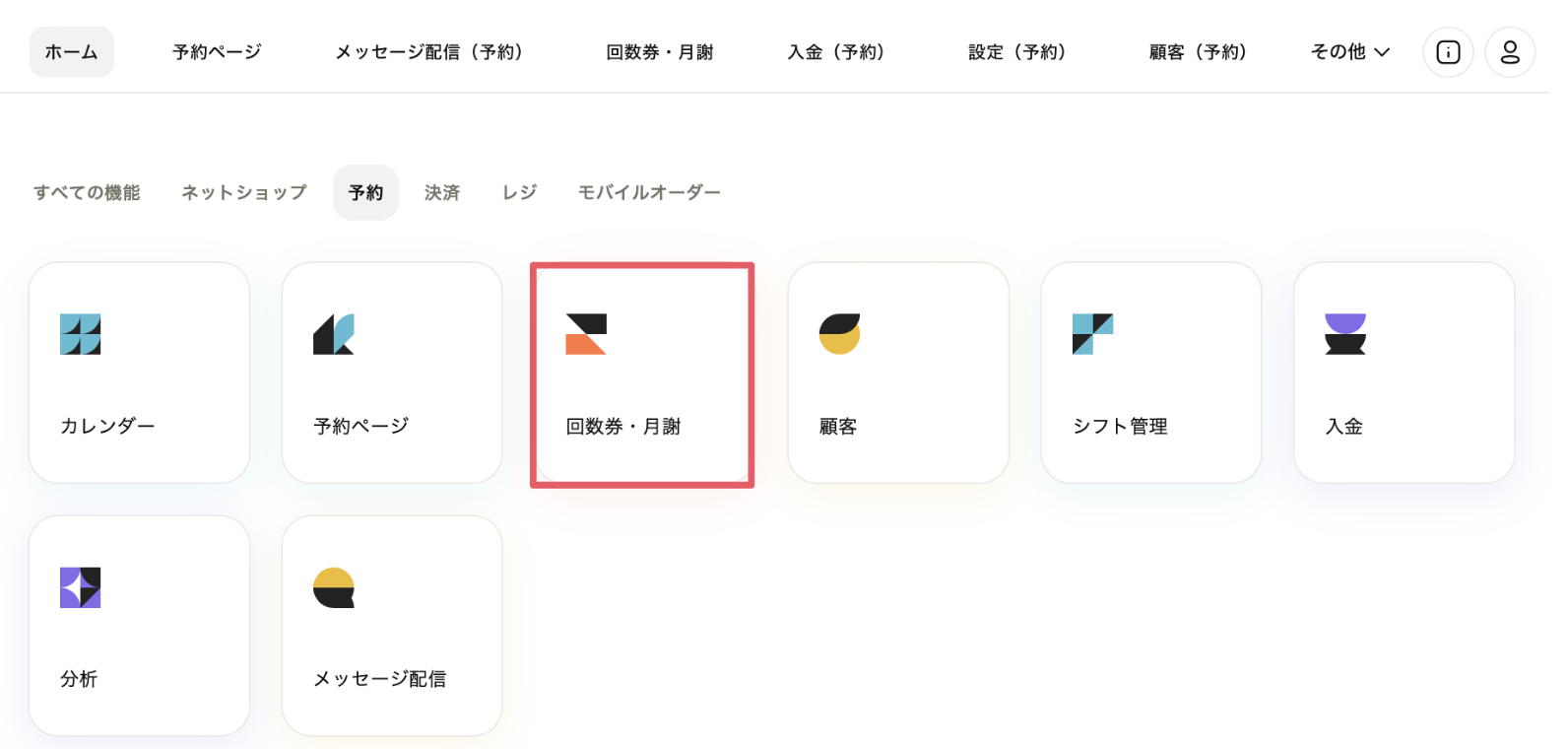Click the 分析 card label
The width and height of the screenshot is (1568, 749).
point(79,679)
